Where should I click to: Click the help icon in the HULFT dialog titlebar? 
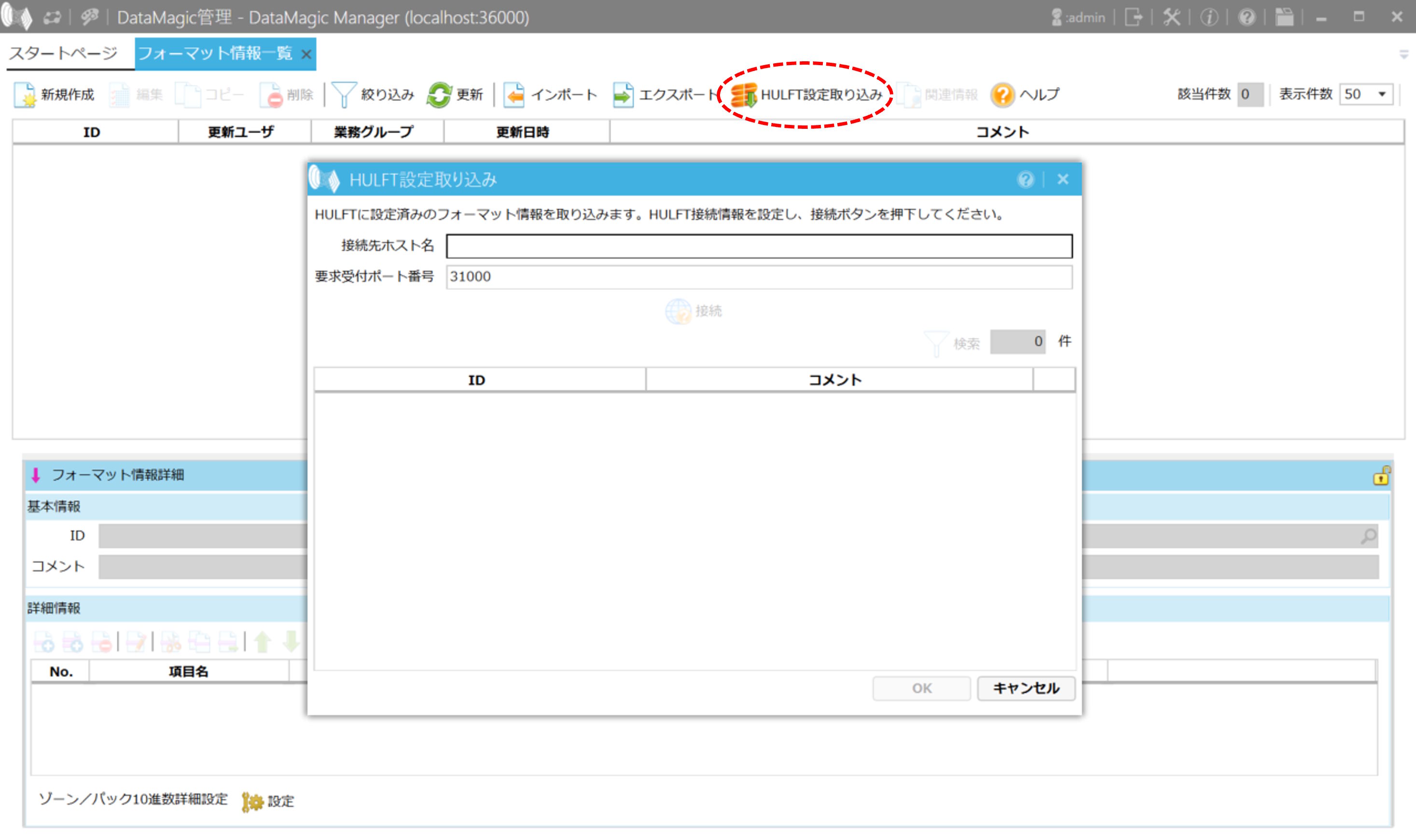(x=1027, y=180)
